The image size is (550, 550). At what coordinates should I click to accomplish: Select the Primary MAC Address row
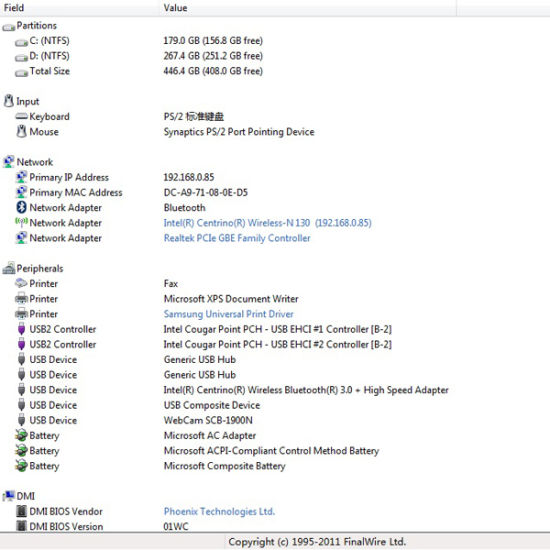[x=275, y=192]
